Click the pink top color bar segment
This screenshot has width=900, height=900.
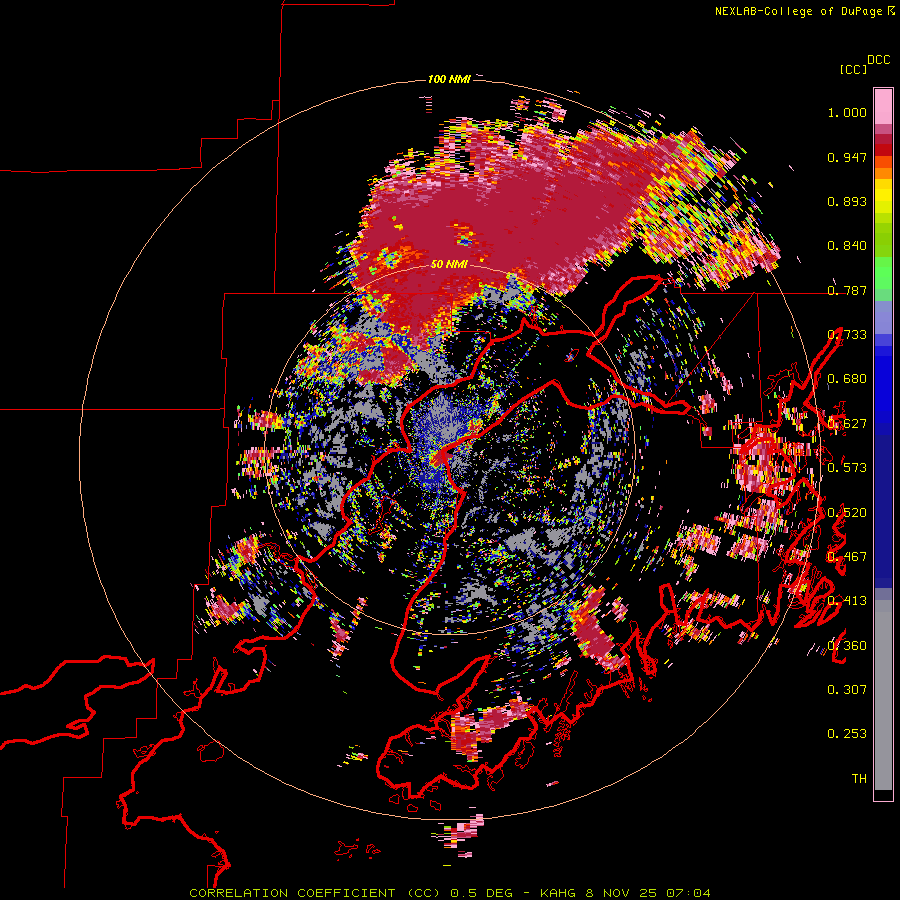(x=883, y=106)
